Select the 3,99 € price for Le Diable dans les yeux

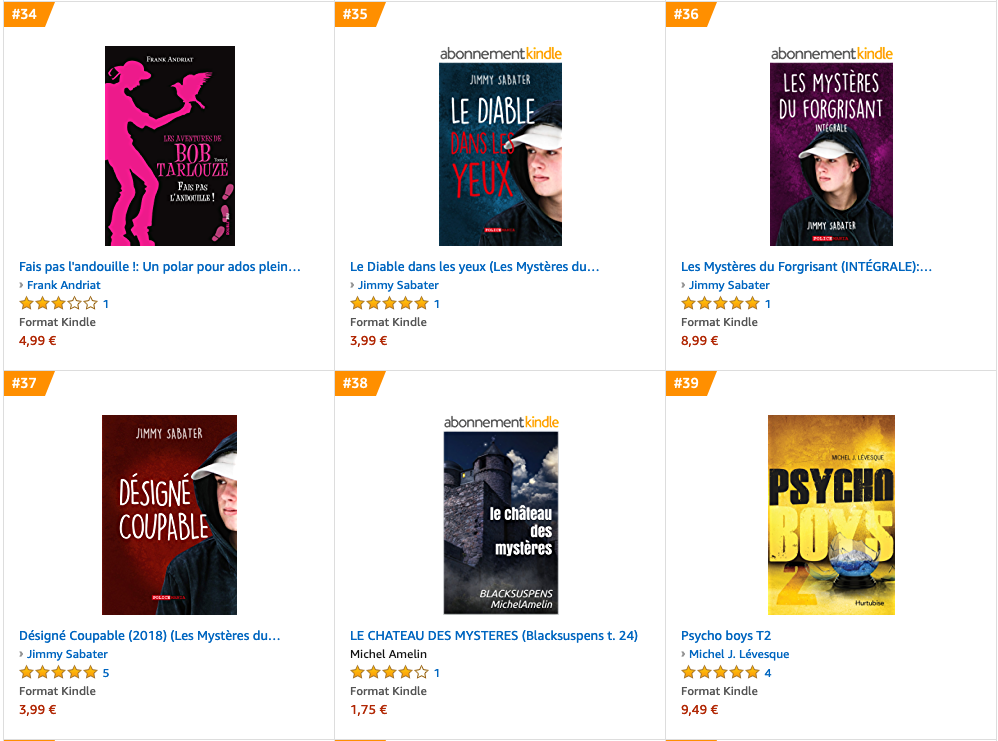pyautogui.click(x=369, y=341)
